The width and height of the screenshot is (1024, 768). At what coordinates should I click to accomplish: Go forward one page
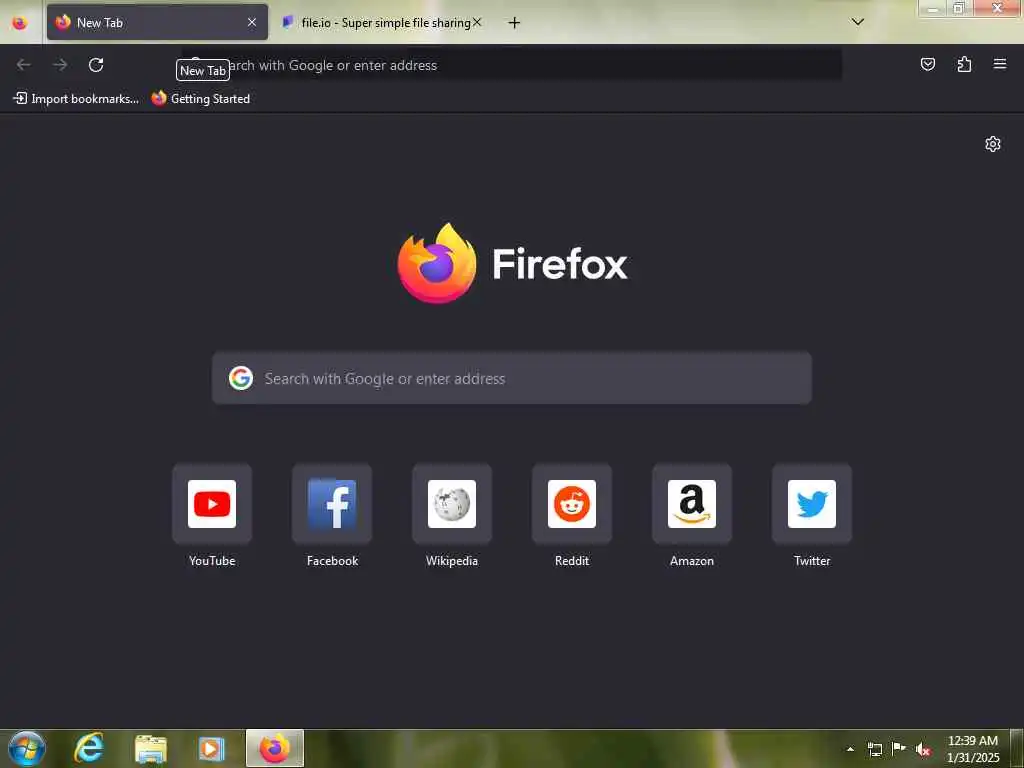tap(60, 65)
